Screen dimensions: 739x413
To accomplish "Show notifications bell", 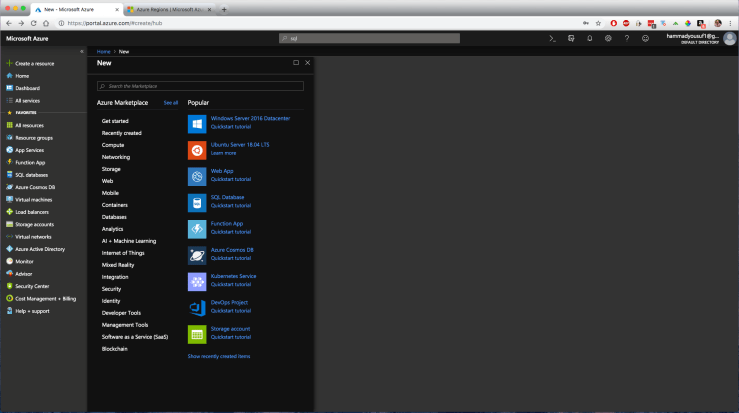I will pos(590,39).
